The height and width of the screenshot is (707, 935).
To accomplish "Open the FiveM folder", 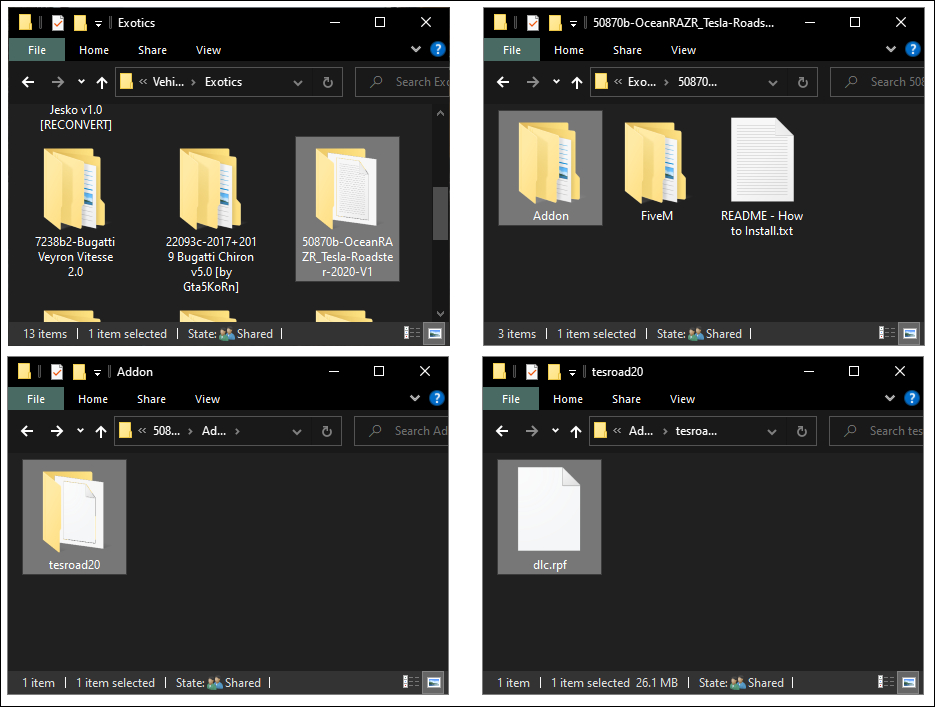I will (x=657, y=172).
